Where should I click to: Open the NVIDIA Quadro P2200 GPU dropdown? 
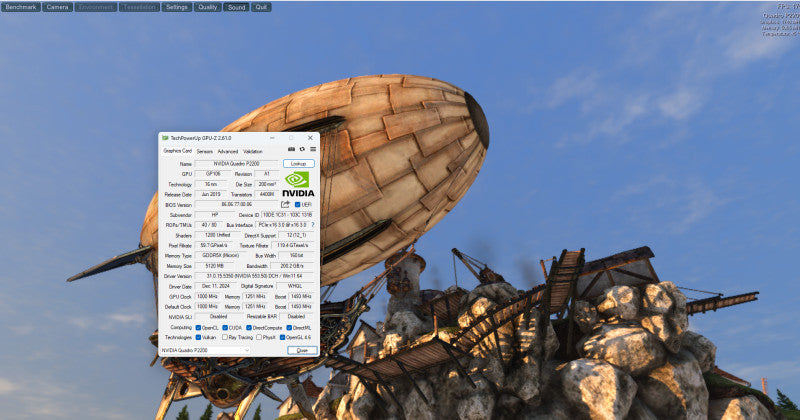[x=205, y=350]
